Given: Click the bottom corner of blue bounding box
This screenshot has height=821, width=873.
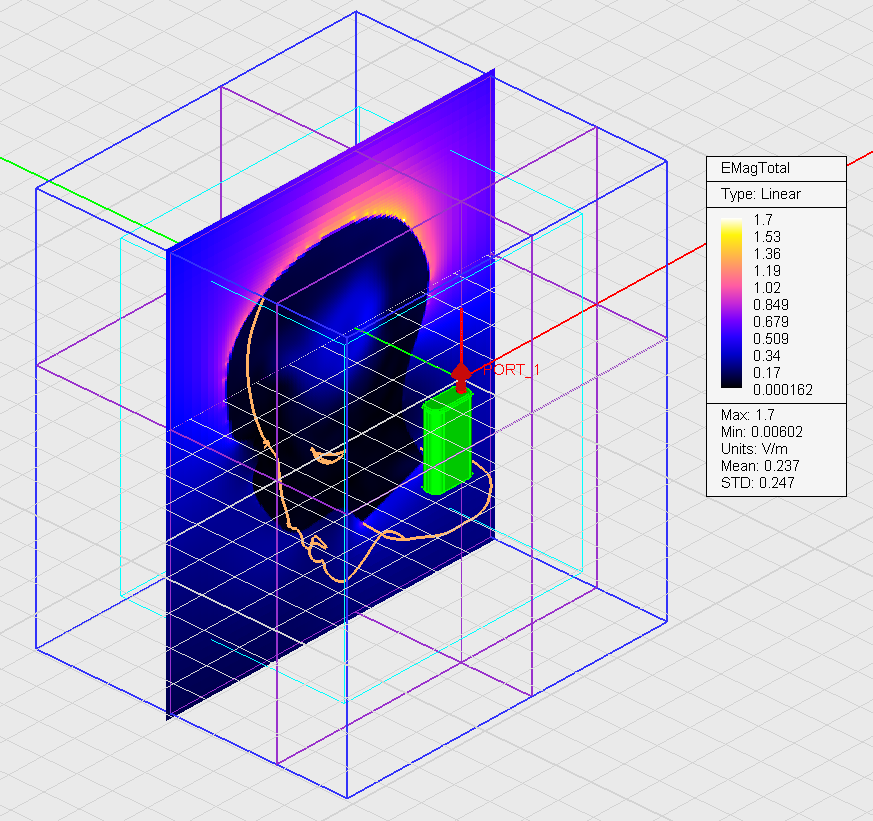Looking at the screenshot, I should tap(347, 797).
